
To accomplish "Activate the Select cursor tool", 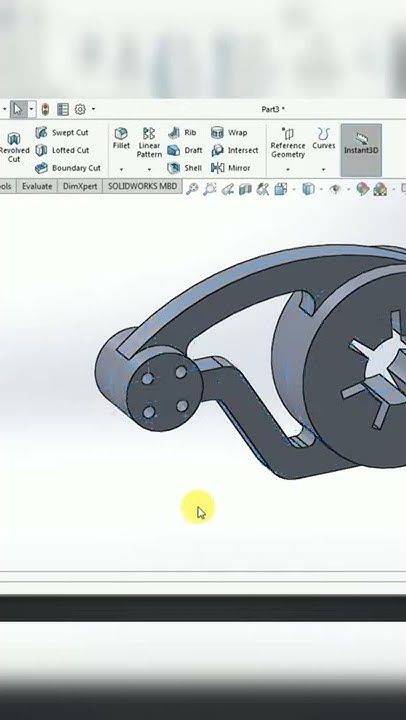I will 18,109.
